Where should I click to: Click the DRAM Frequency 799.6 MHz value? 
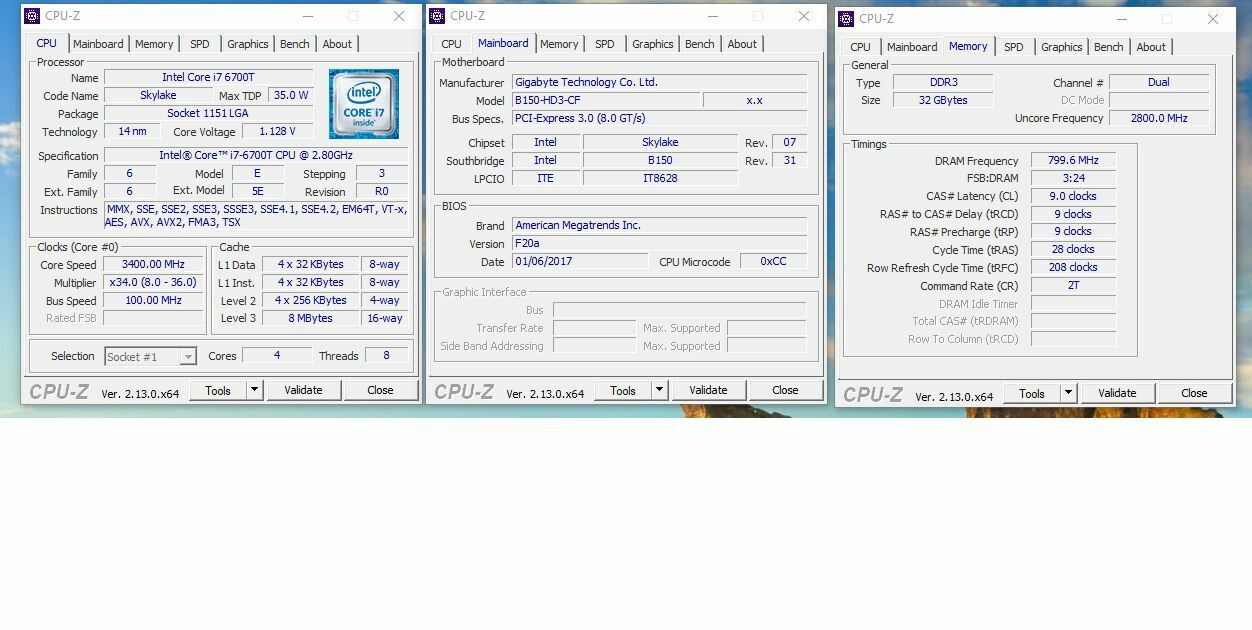pyautogui.click(x=1073, y=161)
